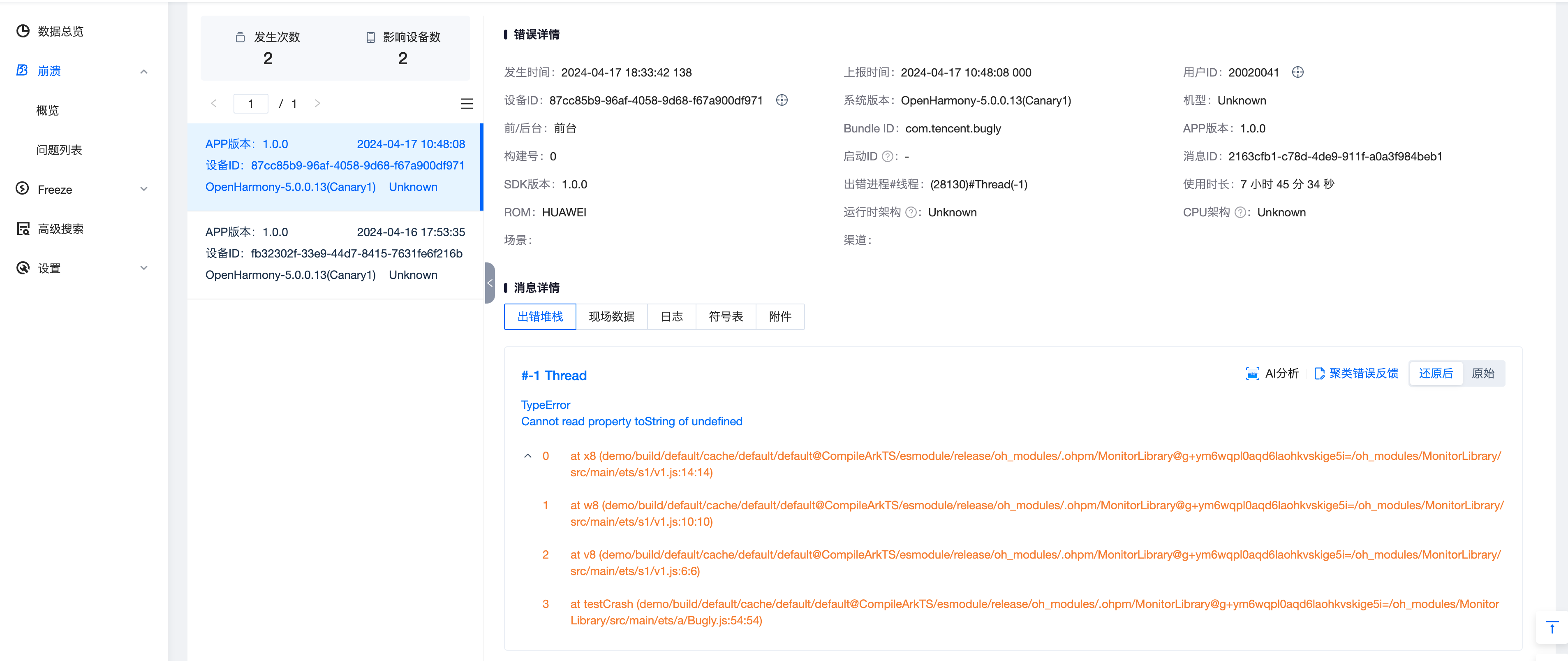1568x661 pixels.
Task: Click Bundle ID value com.tencent.bugly
Action: [x=953, y=129]
